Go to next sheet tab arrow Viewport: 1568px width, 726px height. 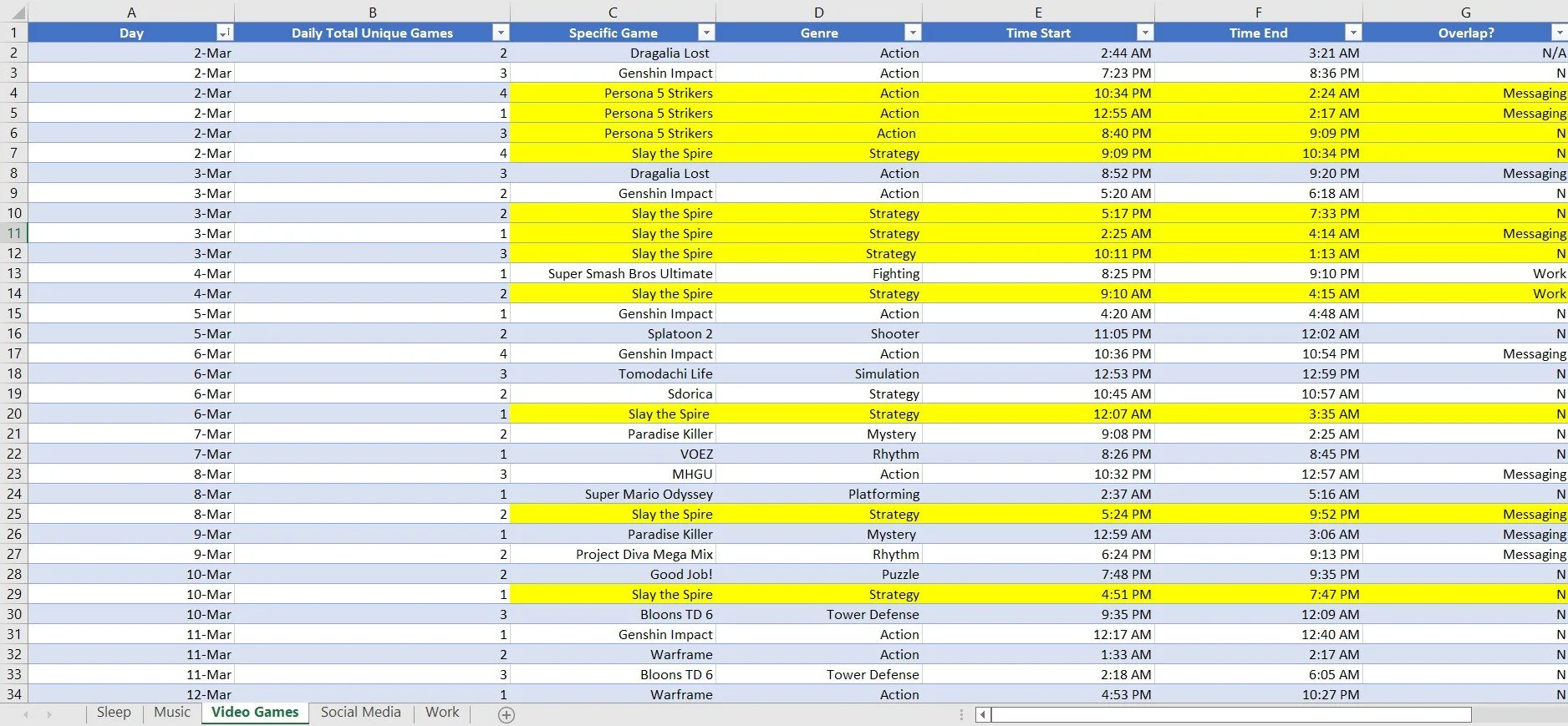pyautogui.click(x=49, y=714)
